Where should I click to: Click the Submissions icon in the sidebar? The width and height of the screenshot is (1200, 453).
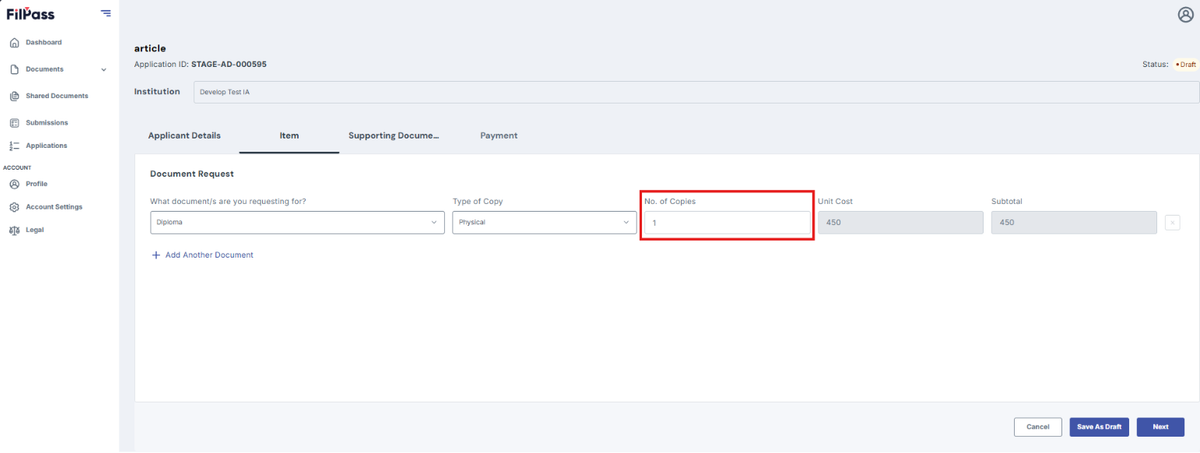pyautogui.click(x=14, y=123)
